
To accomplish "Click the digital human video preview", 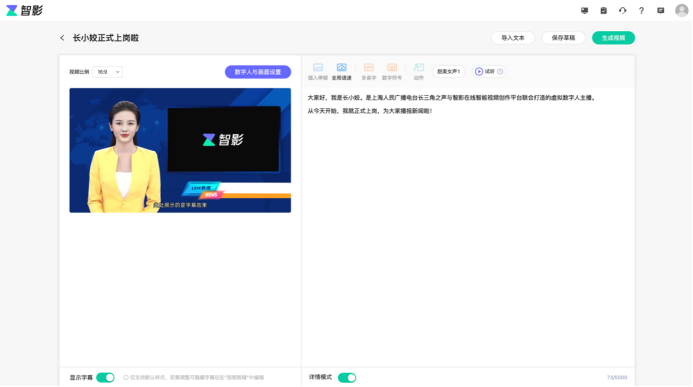I will [180, 150].
